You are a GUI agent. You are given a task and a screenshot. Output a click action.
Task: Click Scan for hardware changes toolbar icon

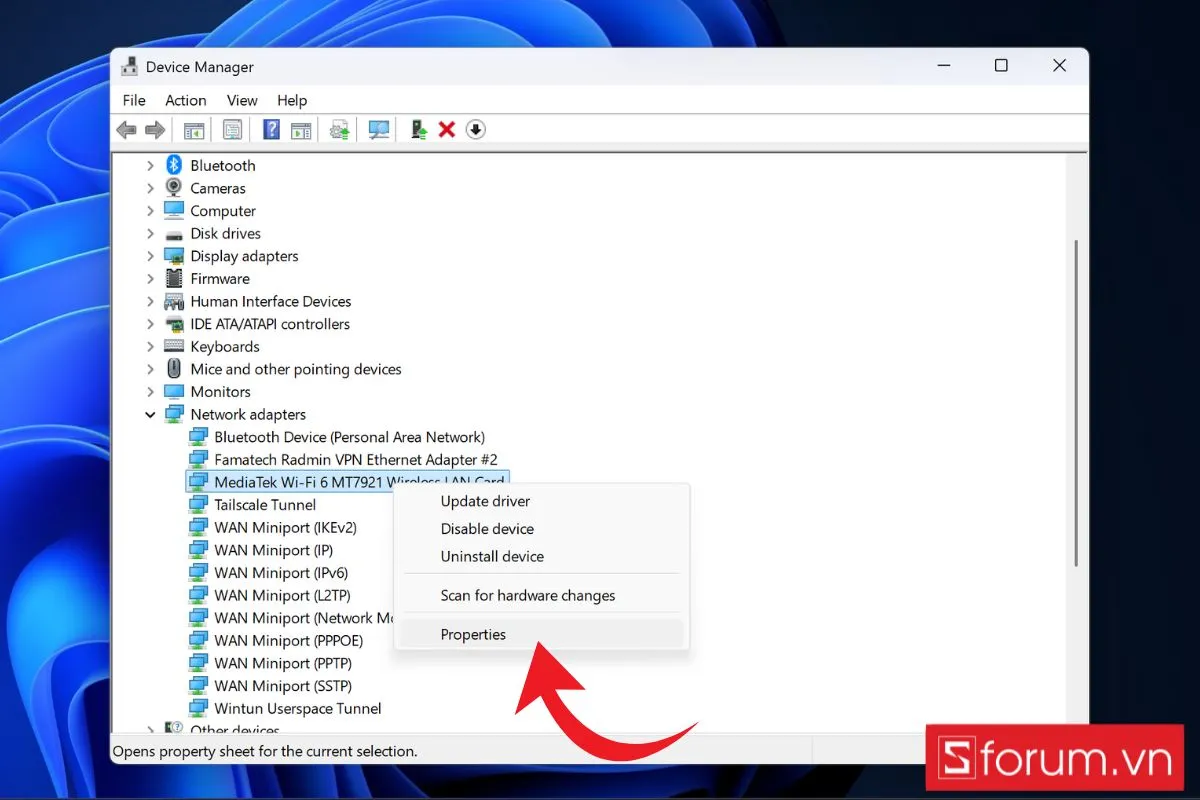pyautogui.click(x=379, y=130)
